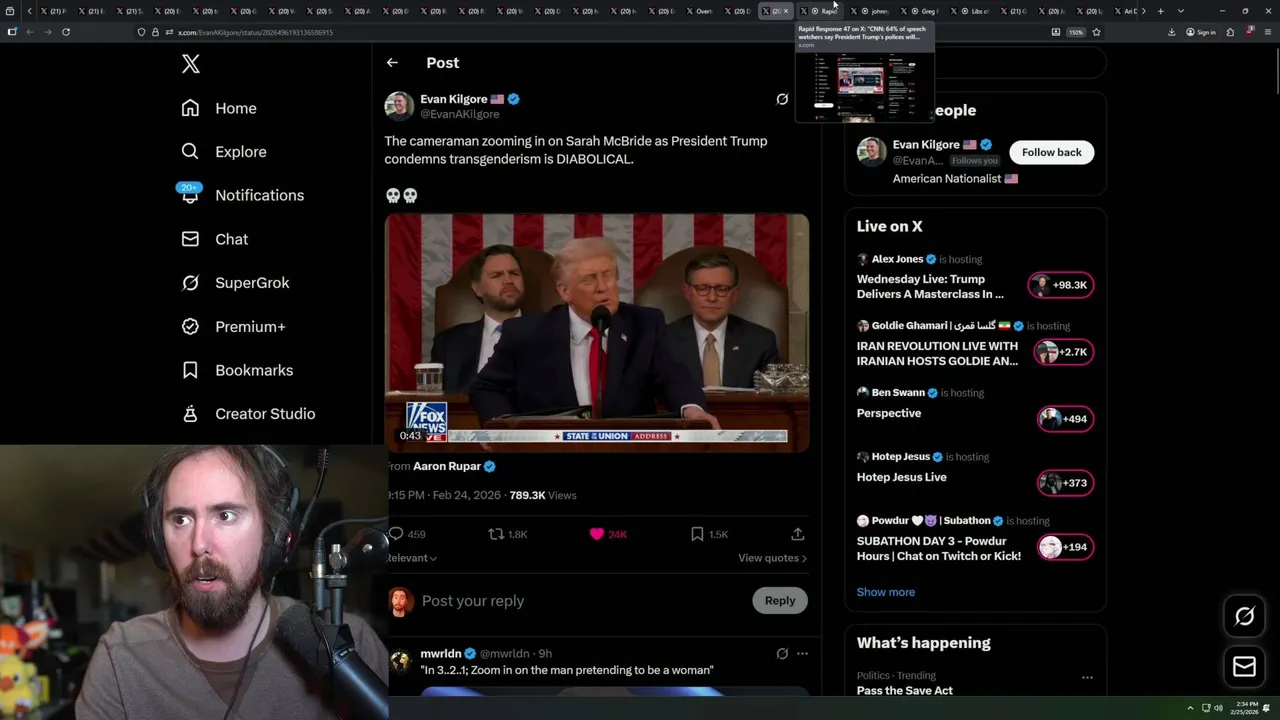
Task: Join Alex Jones live with +98.3K listeners
Action: 1062,285
